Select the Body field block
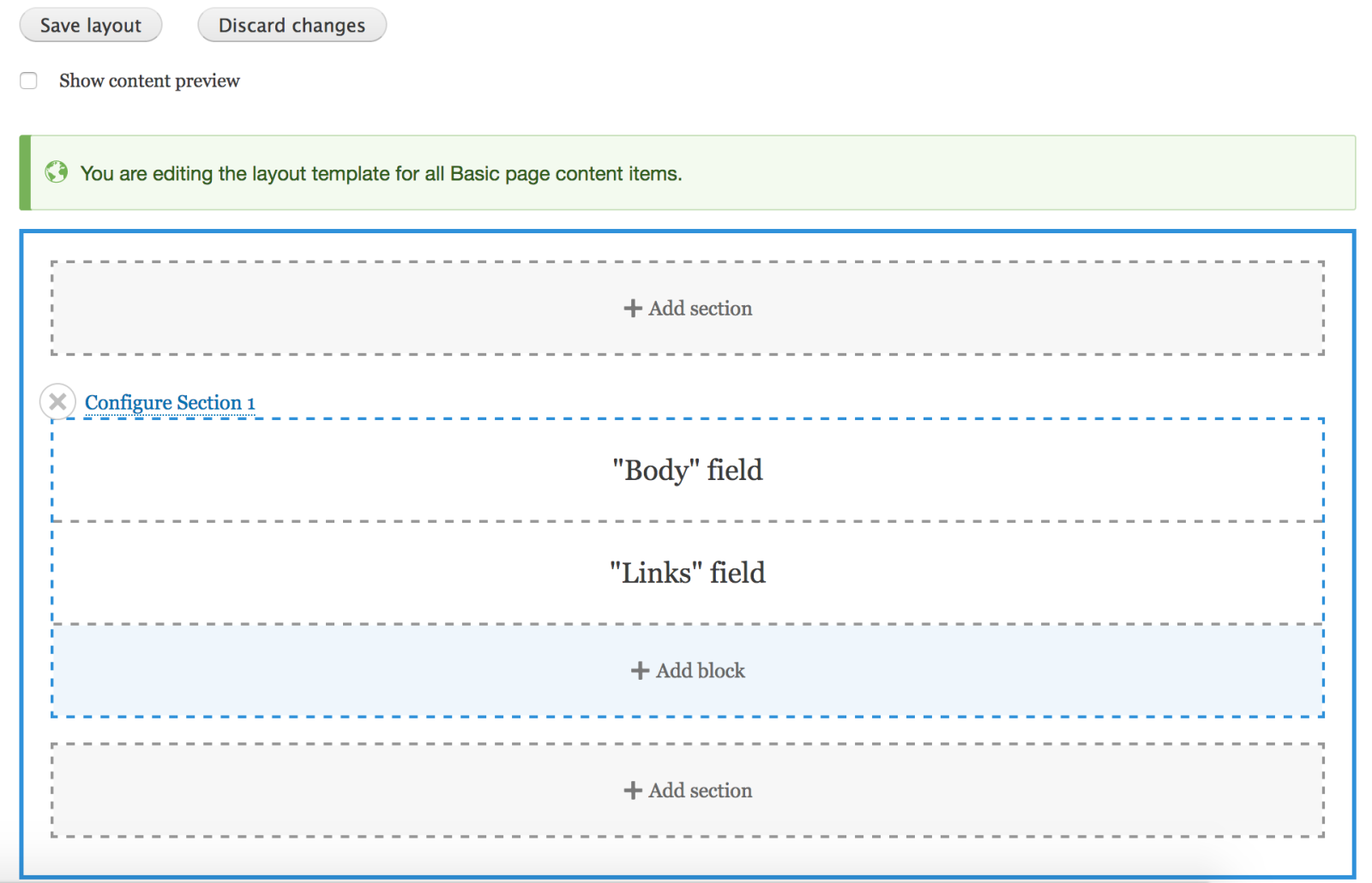 pos(686,470)
